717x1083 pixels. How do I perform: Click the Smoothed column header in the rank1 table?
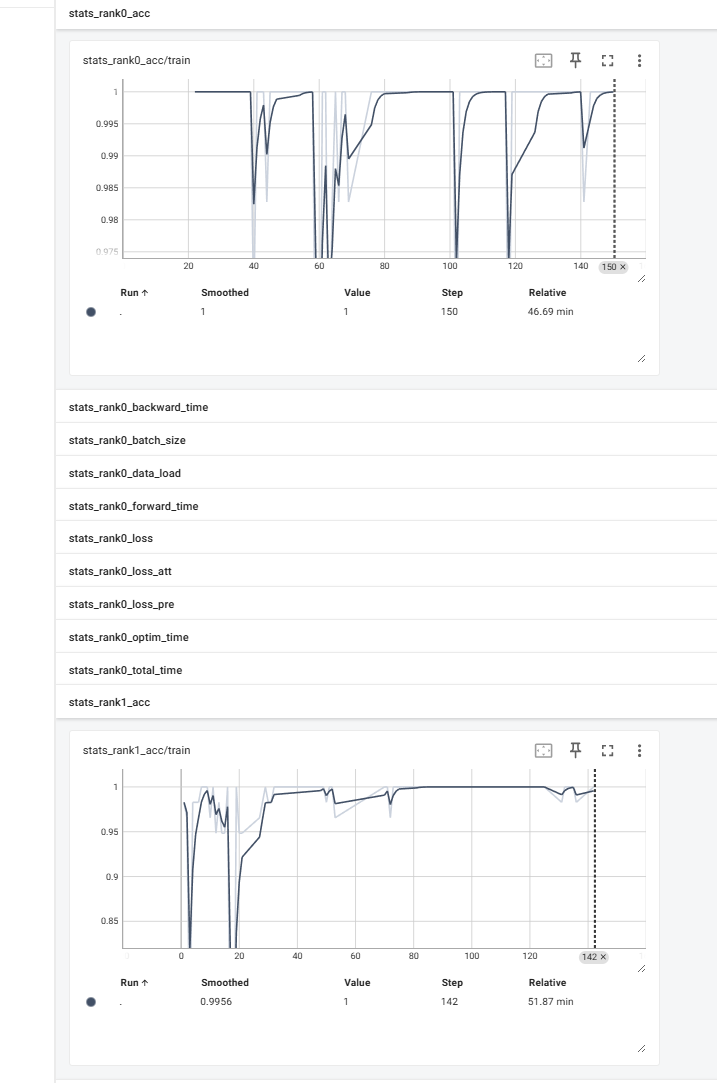point(225,983)
